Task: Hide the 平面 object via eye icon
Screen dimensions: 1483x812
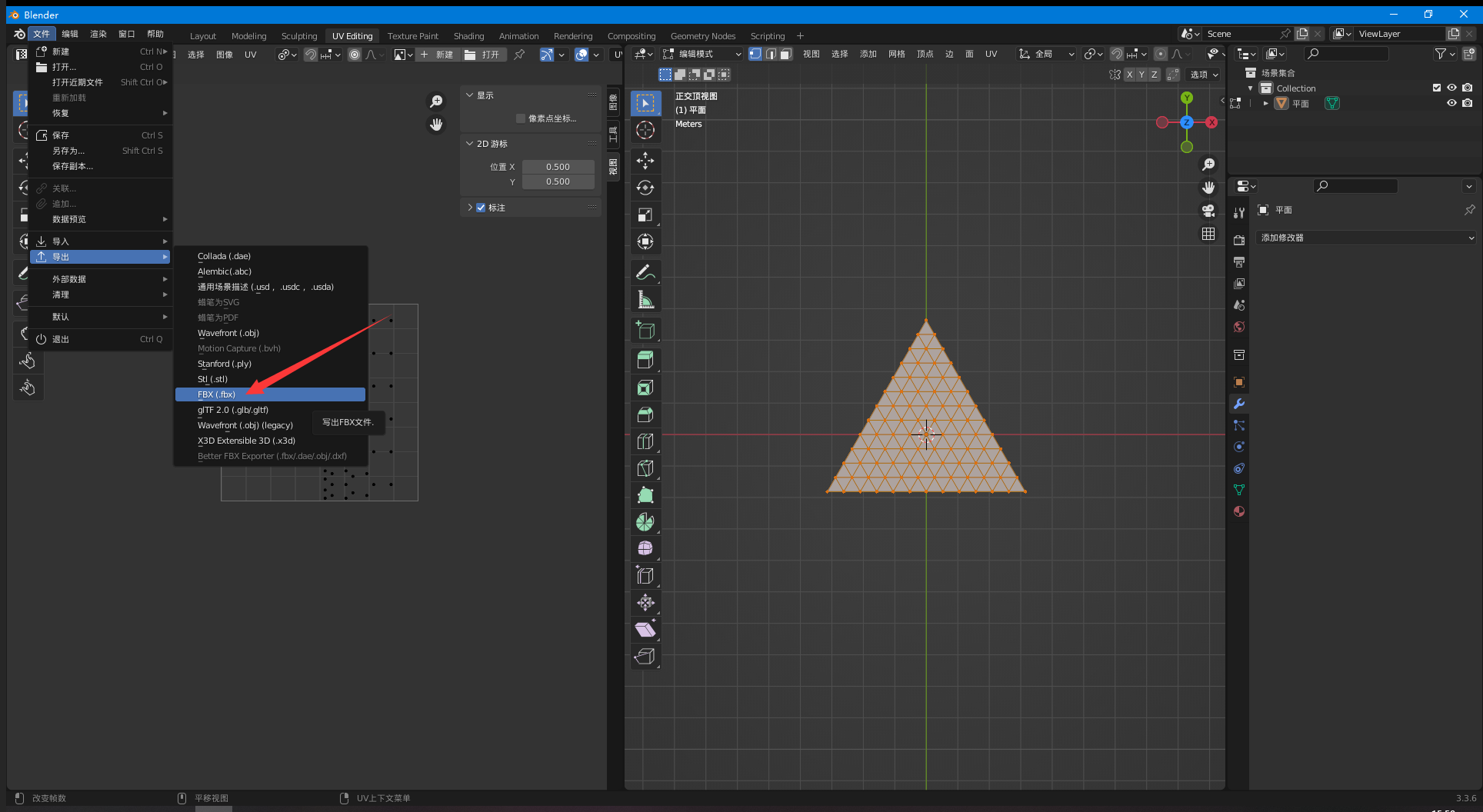Action: pos(1451,103)
